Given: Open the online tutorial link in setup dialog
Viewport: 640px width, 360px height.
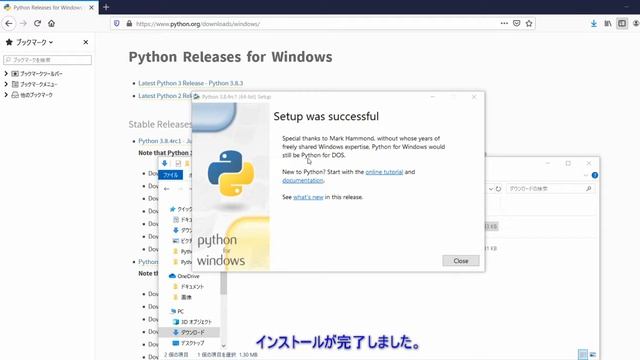Looking at the screenshot, I should click(x=384, y=172).
